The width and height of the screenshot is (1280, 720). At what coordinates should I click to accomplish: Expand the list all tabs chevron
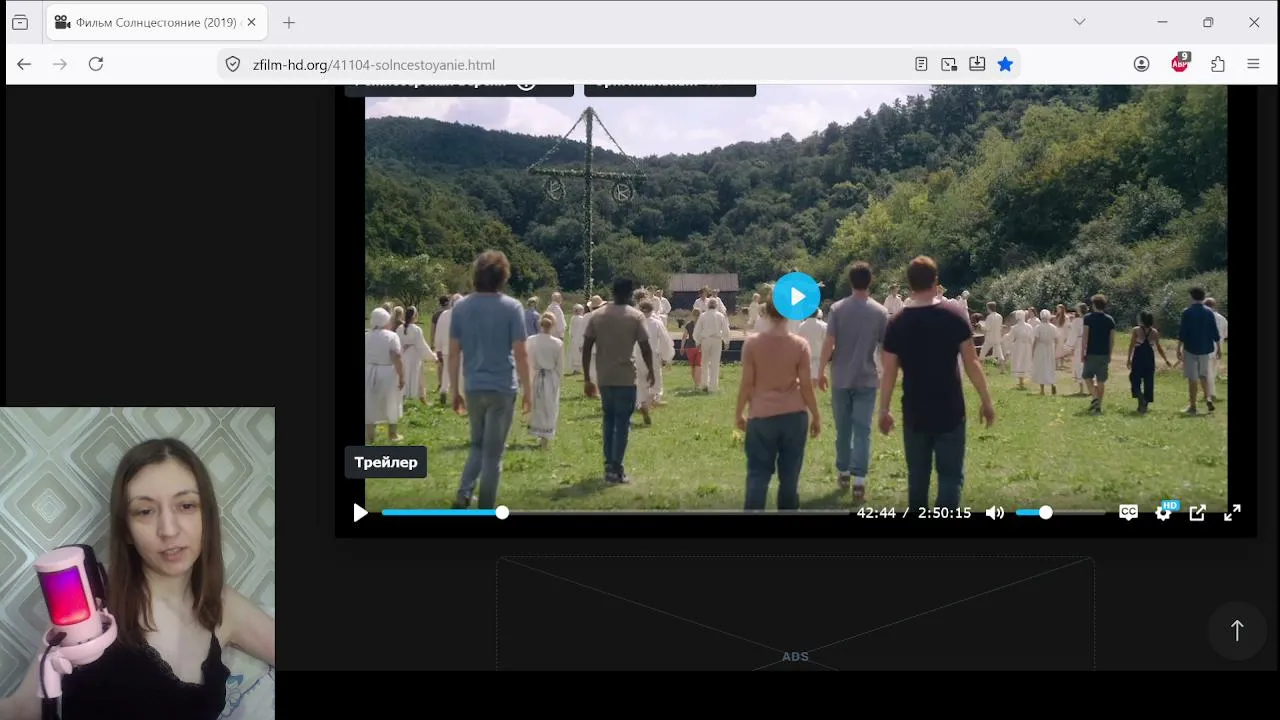tap(1079, 22)
